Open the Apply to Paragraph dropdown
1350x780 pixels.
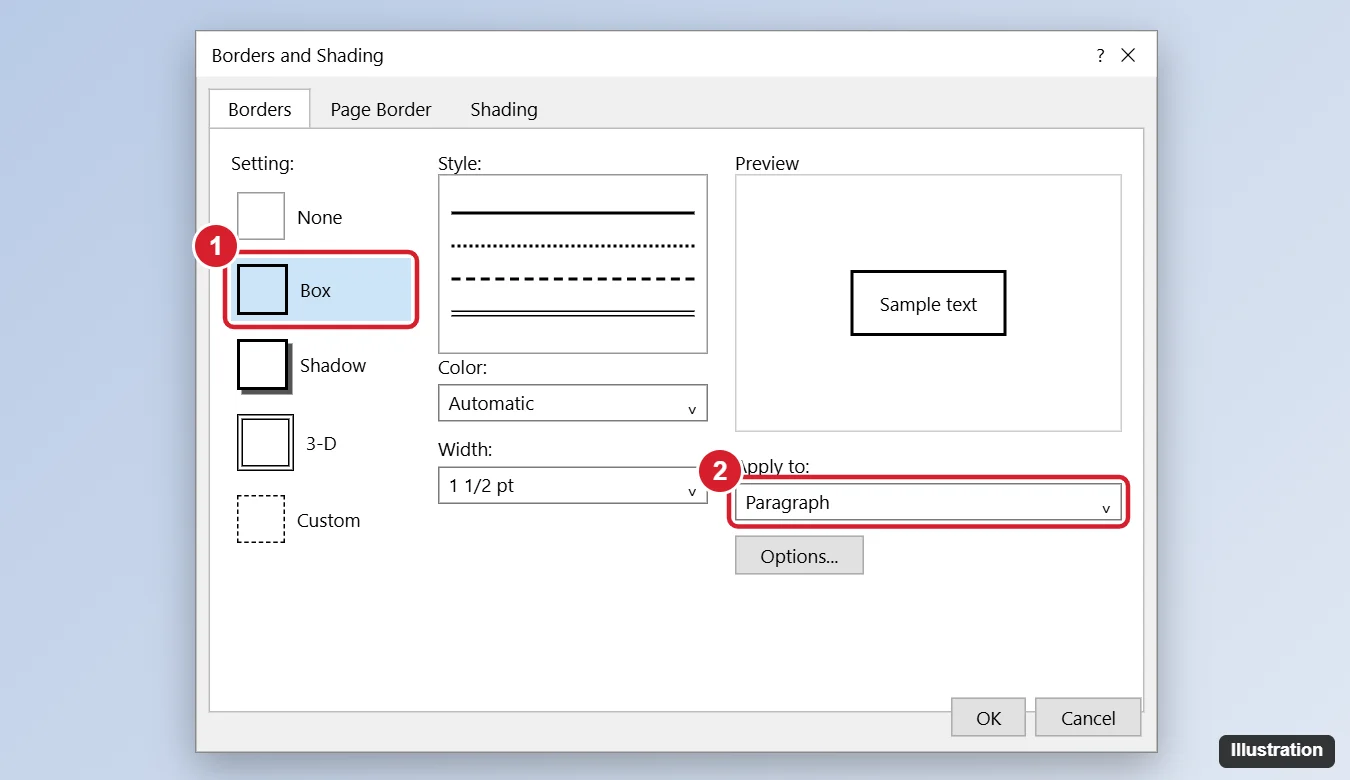click(928, 503)
